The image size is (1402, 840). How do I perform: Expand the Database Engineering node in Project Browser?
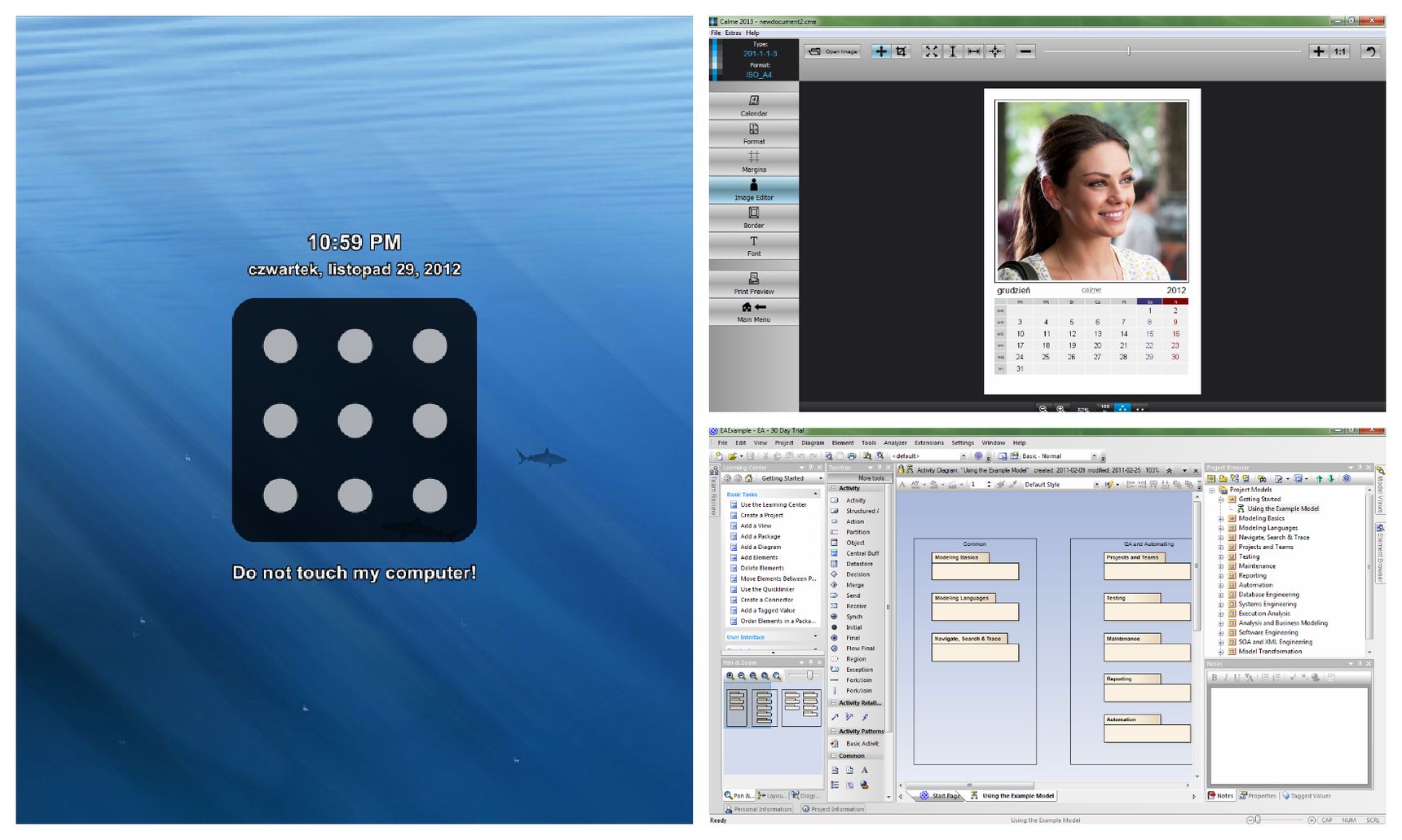[x=1221, y=595]
